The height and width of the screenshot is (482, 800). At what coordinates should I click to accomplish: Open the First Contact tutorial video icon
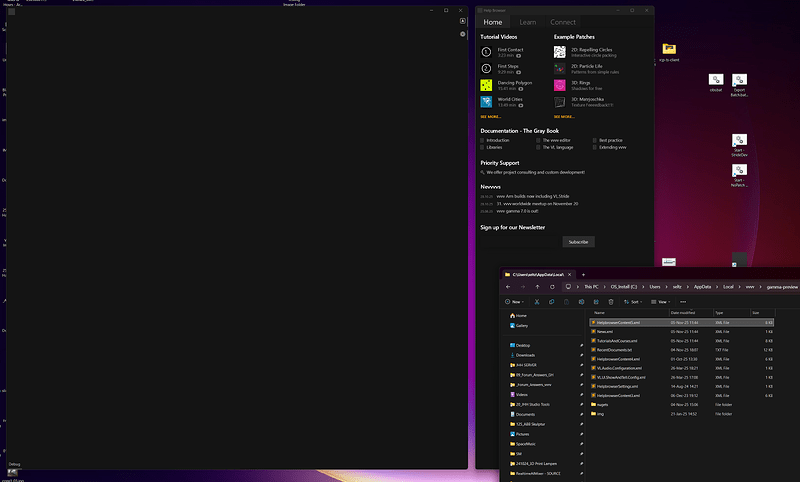coord(486,51)
